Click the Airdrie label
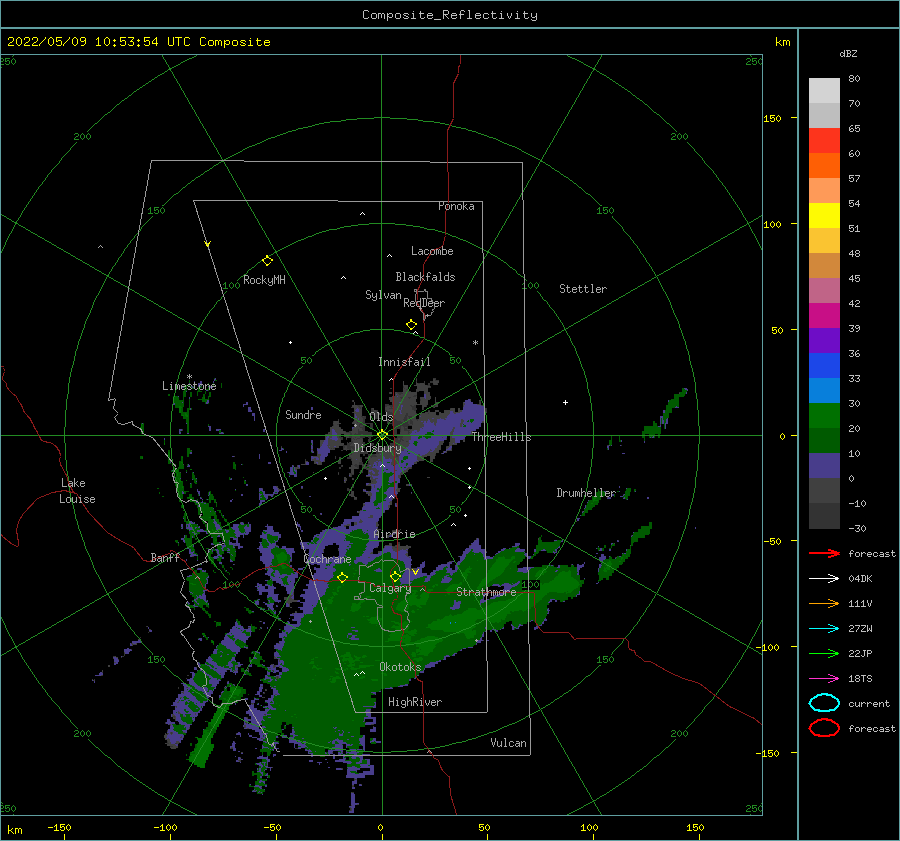The image size is (900, 841). 394,534
